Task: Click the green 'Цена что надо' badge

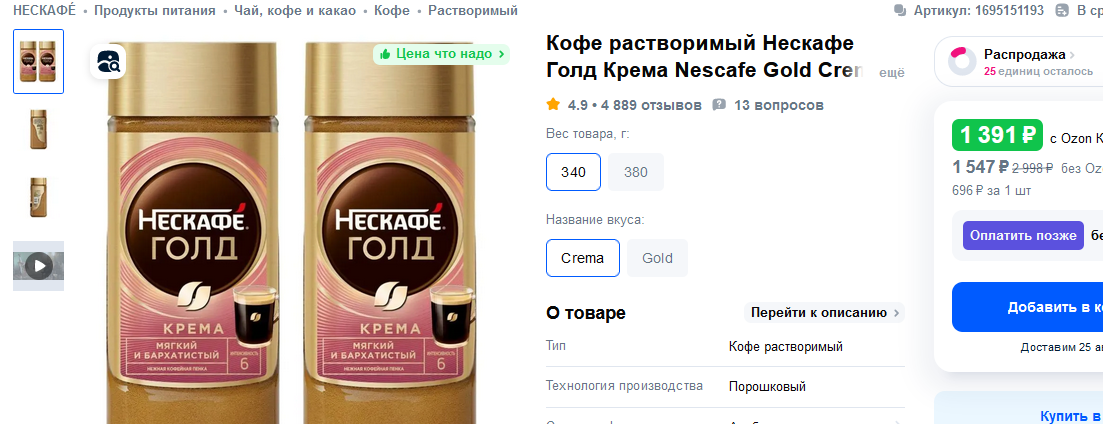Action: point(441,54)
